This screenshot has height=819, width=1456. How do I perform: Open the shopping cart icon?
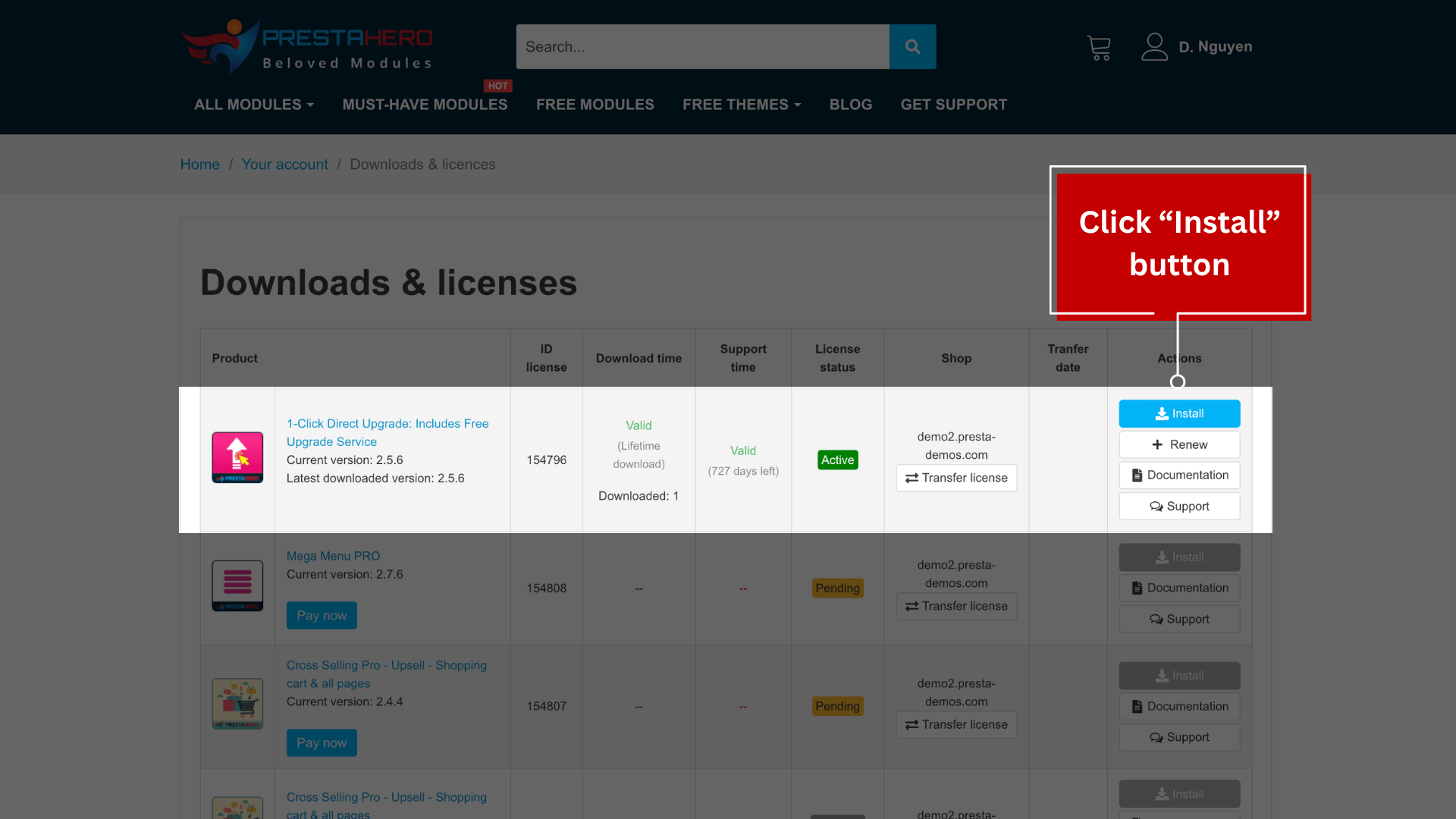click(1098, 48)
